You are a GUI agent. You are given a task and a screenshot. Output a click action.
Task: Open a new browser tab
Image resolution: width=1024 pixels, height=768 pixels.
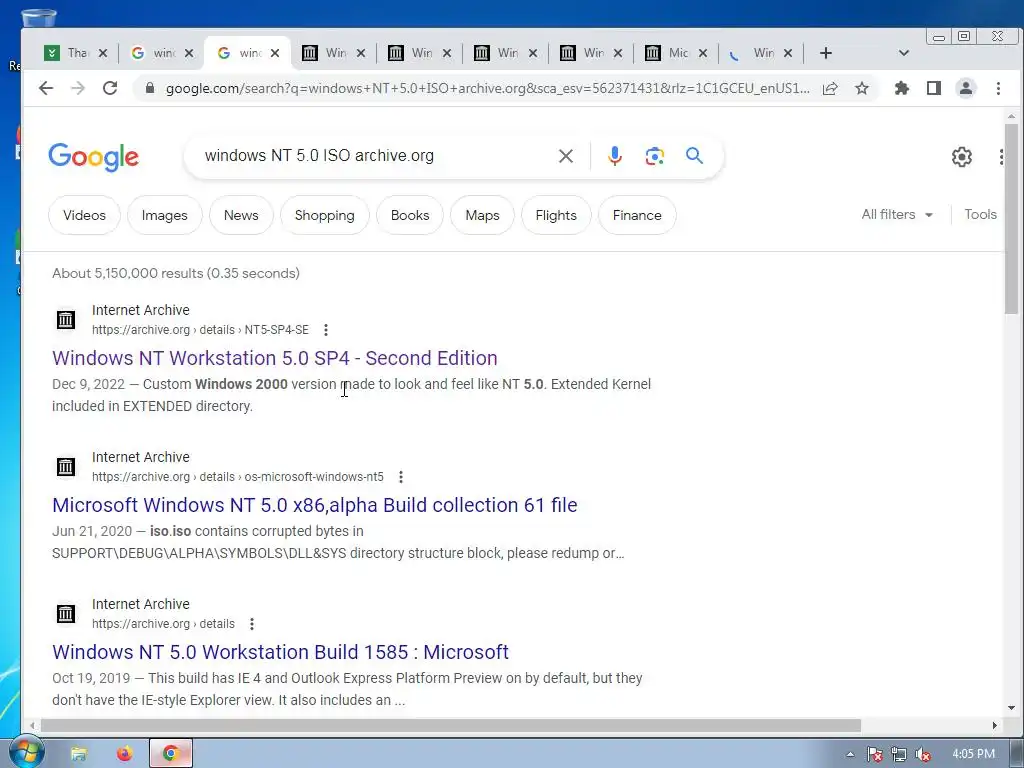[x=825, y=53]
